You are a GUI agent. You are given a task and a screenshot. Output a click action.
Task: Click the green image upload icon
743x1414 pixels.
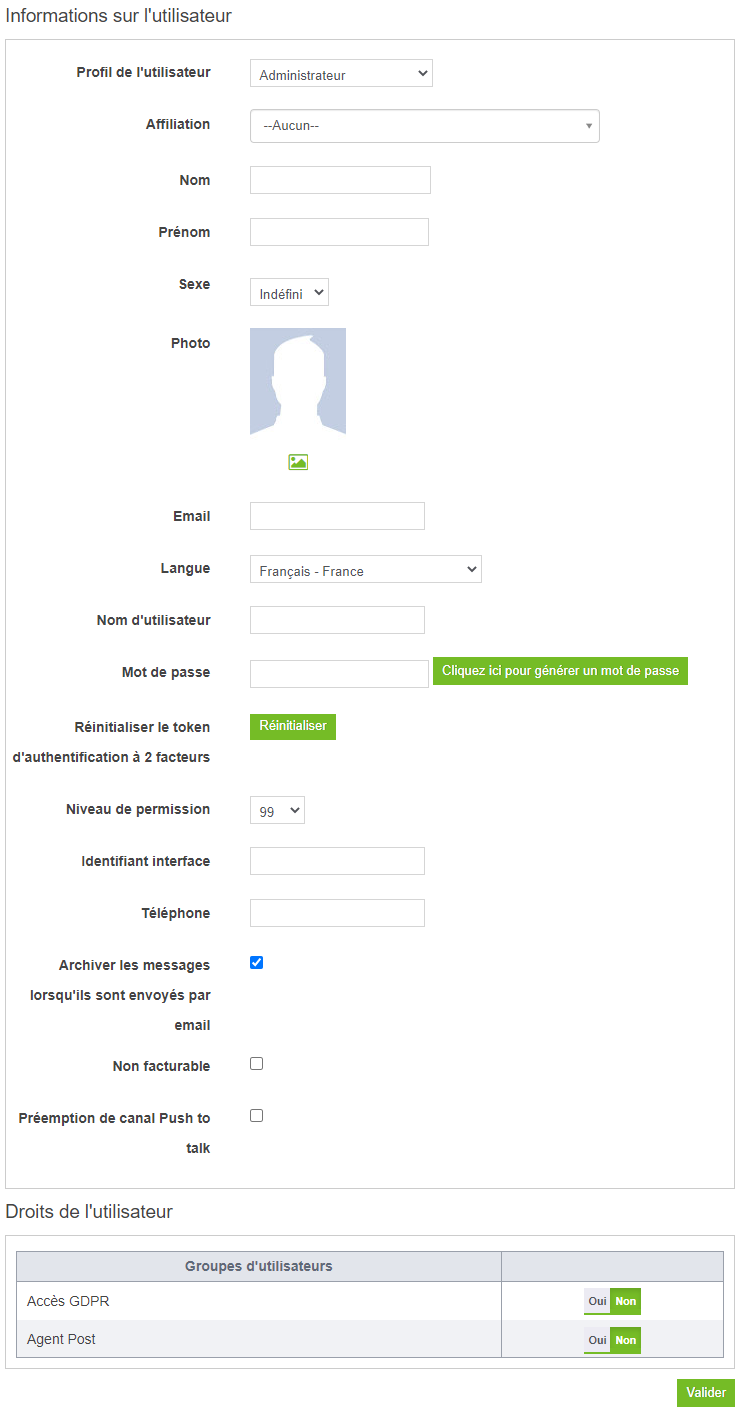[298, 462]
